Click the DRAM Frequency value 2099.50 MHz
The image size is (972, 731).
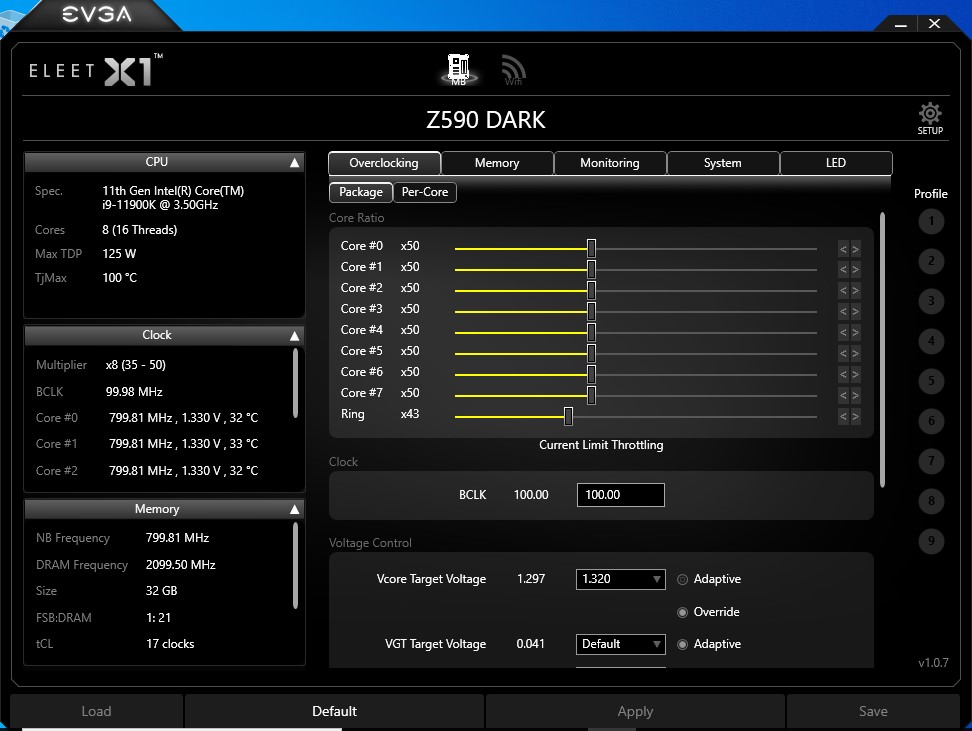pos(180,565)
